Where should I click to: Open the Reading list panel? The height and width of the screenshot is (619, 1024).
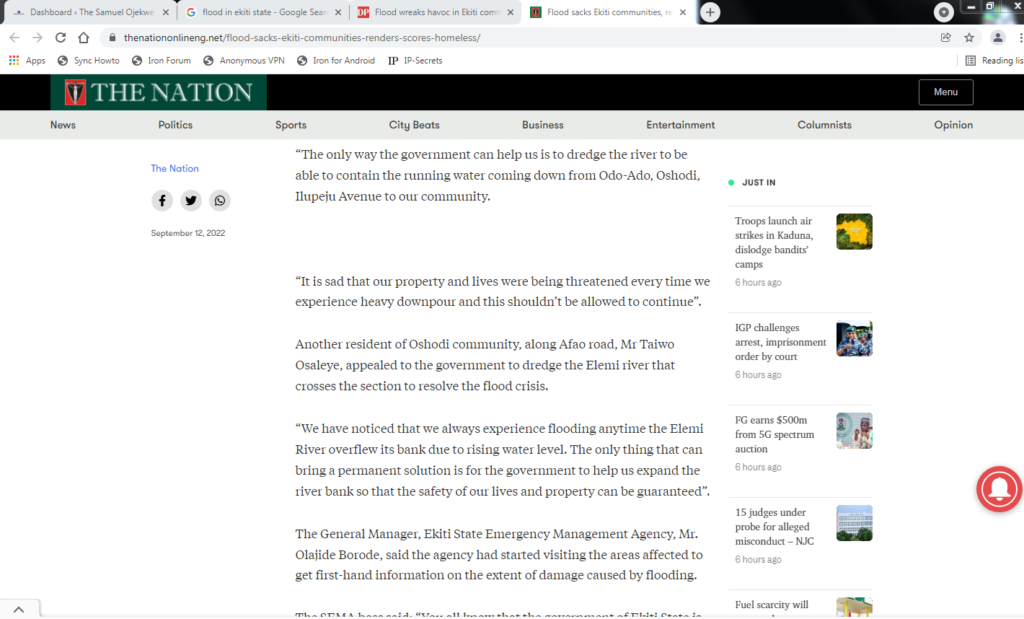point(994,61)
